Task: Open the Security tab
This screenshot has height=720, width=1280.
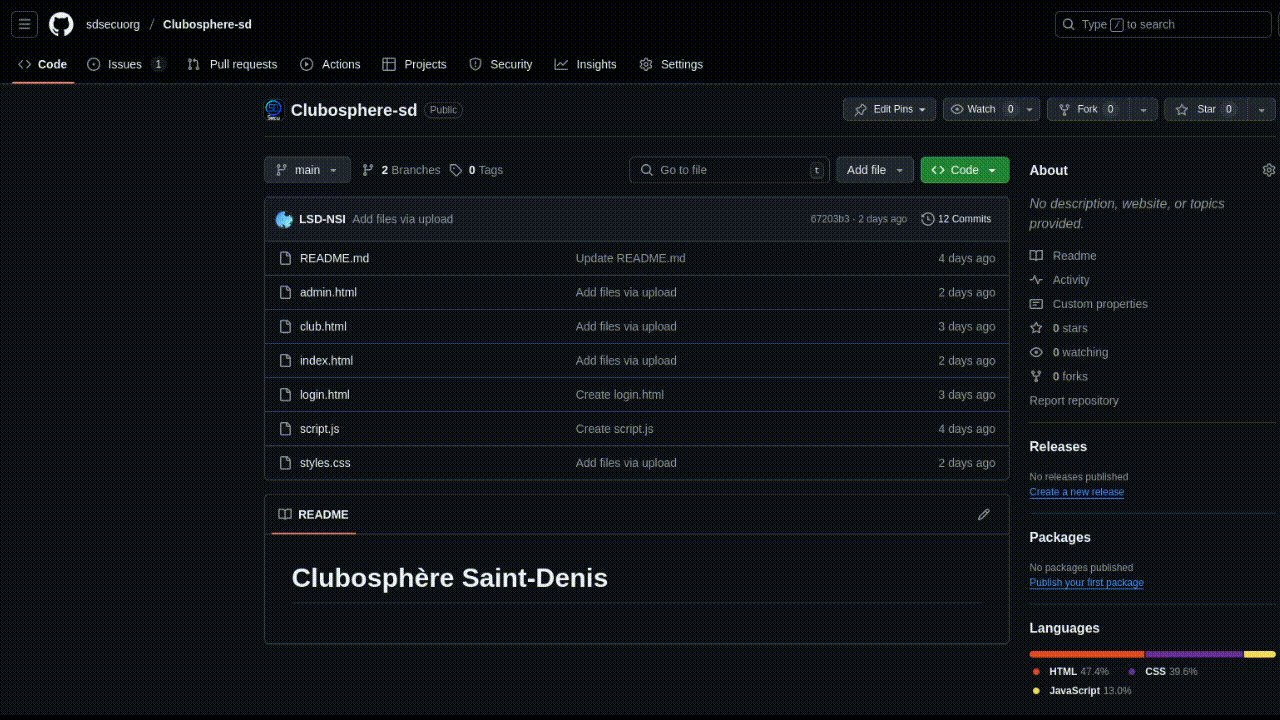Action: coord(501,64)
